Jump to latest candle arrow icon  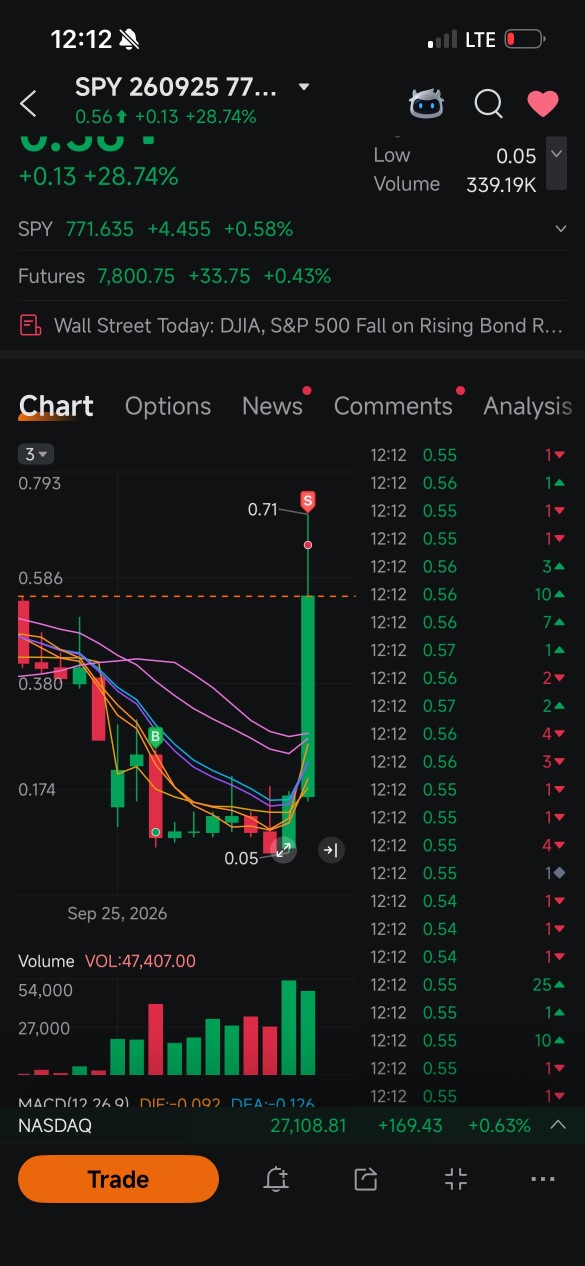click(x=331, y=850)
